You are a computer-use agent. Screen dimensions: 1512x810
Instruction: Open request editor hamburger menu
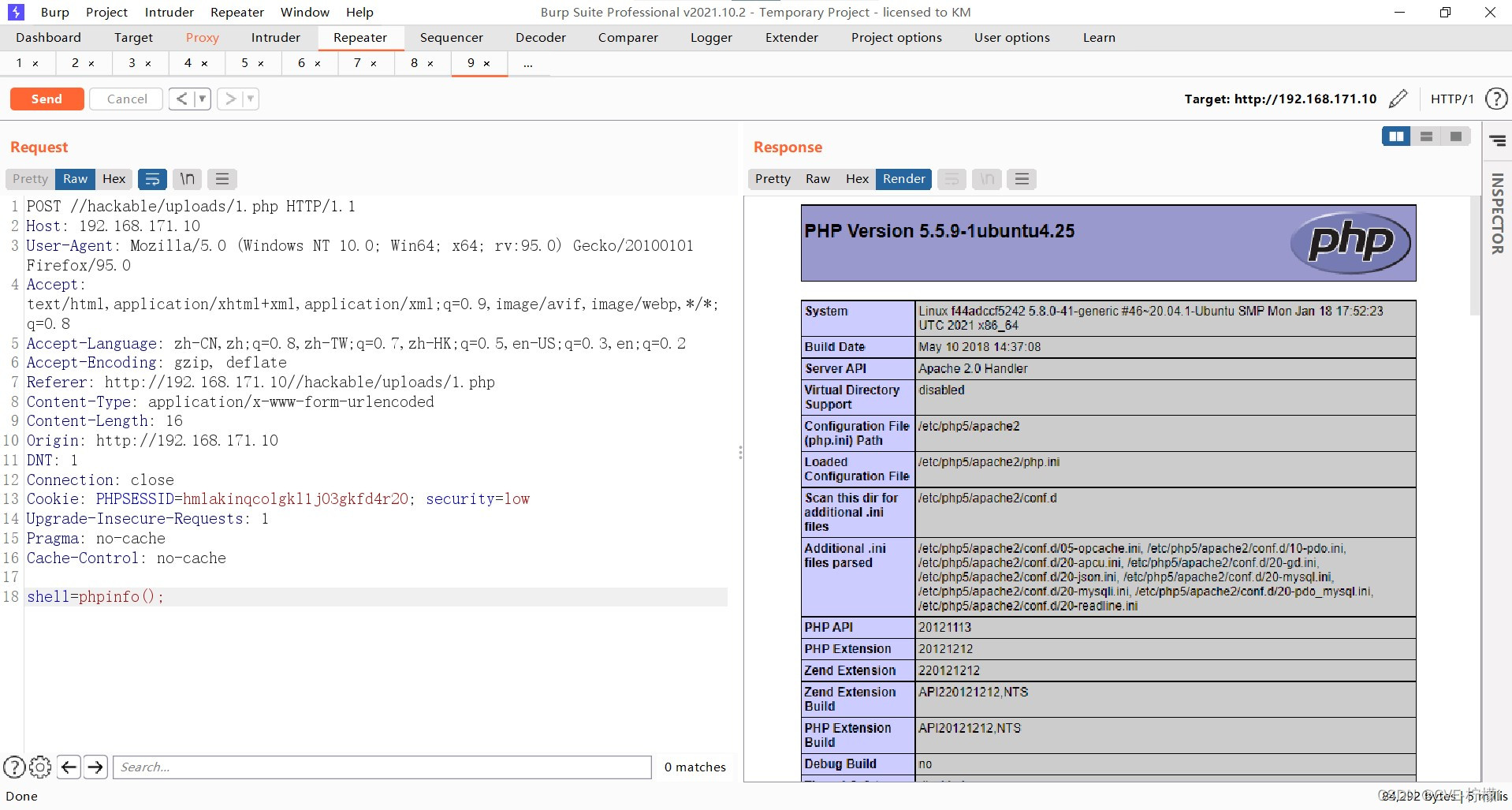(x=222, y=179)
